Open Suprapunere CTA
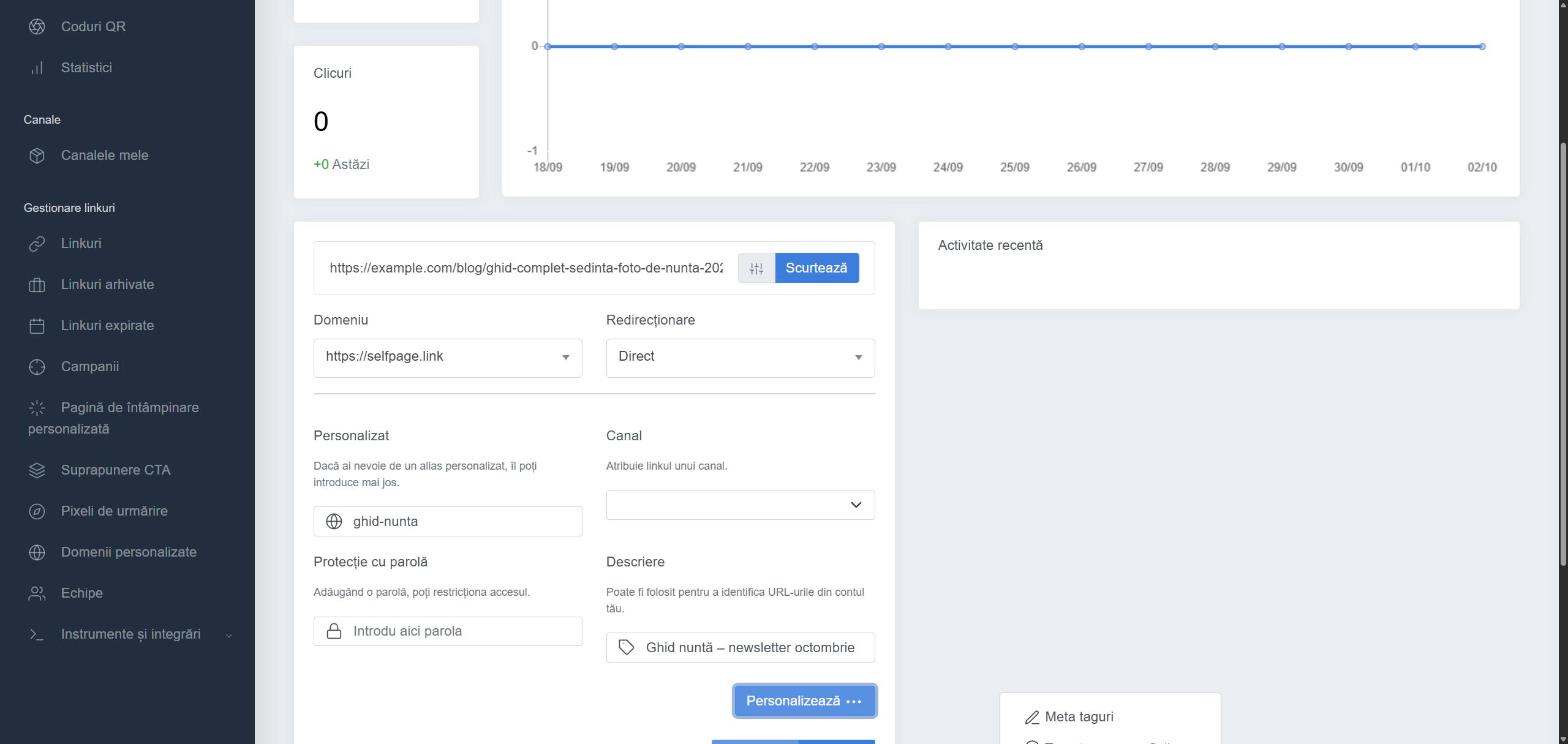The width and height of the screenshot is (1568, 744). click(x=115, y=470)
